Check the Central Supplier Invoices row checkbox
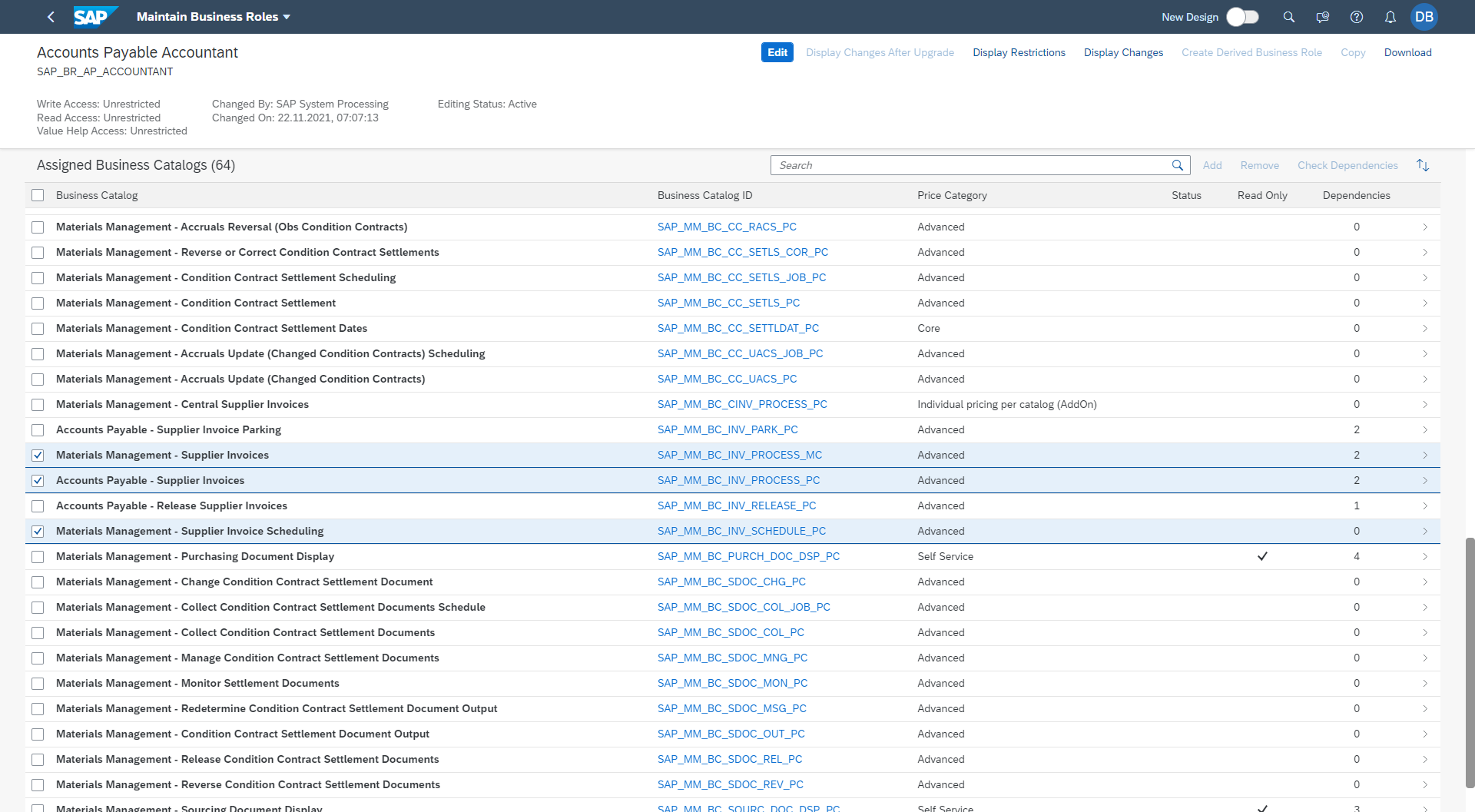 coord(38,405)
